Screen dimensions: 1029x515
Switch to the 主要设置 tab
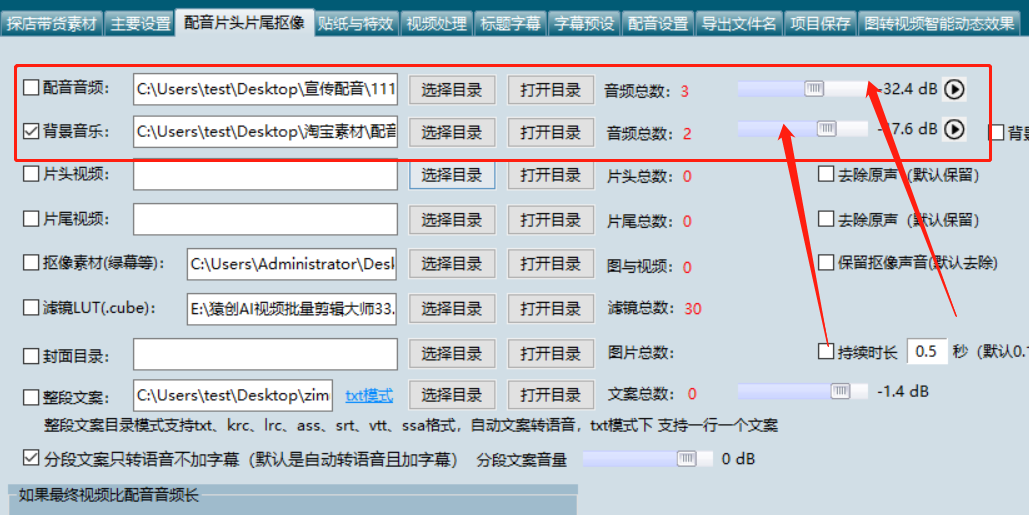(x=140, y=24)
